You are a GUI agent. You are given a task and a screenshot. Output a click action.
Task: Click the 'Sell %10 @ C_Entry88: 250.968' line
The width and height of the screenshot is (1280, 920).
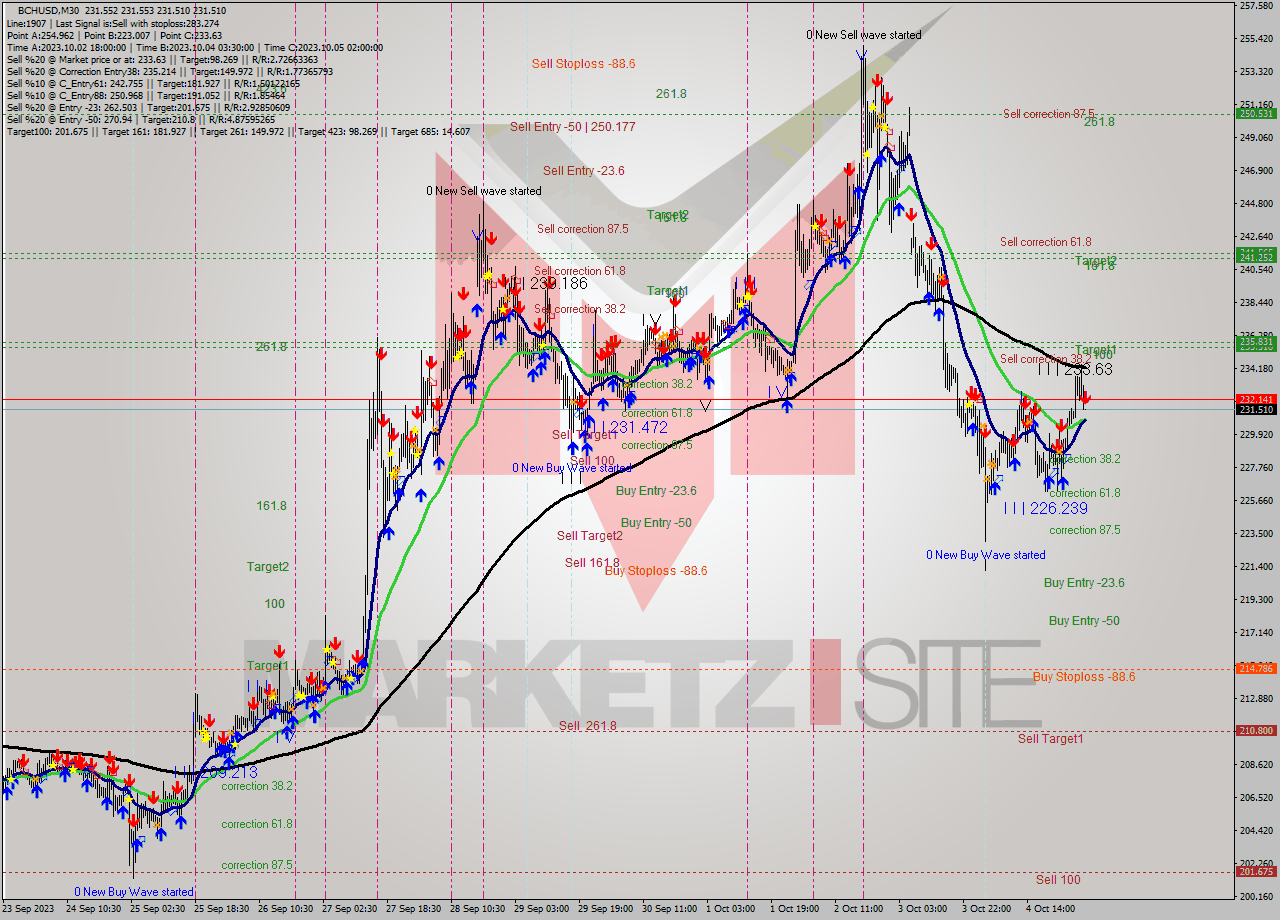click(146, 95)
